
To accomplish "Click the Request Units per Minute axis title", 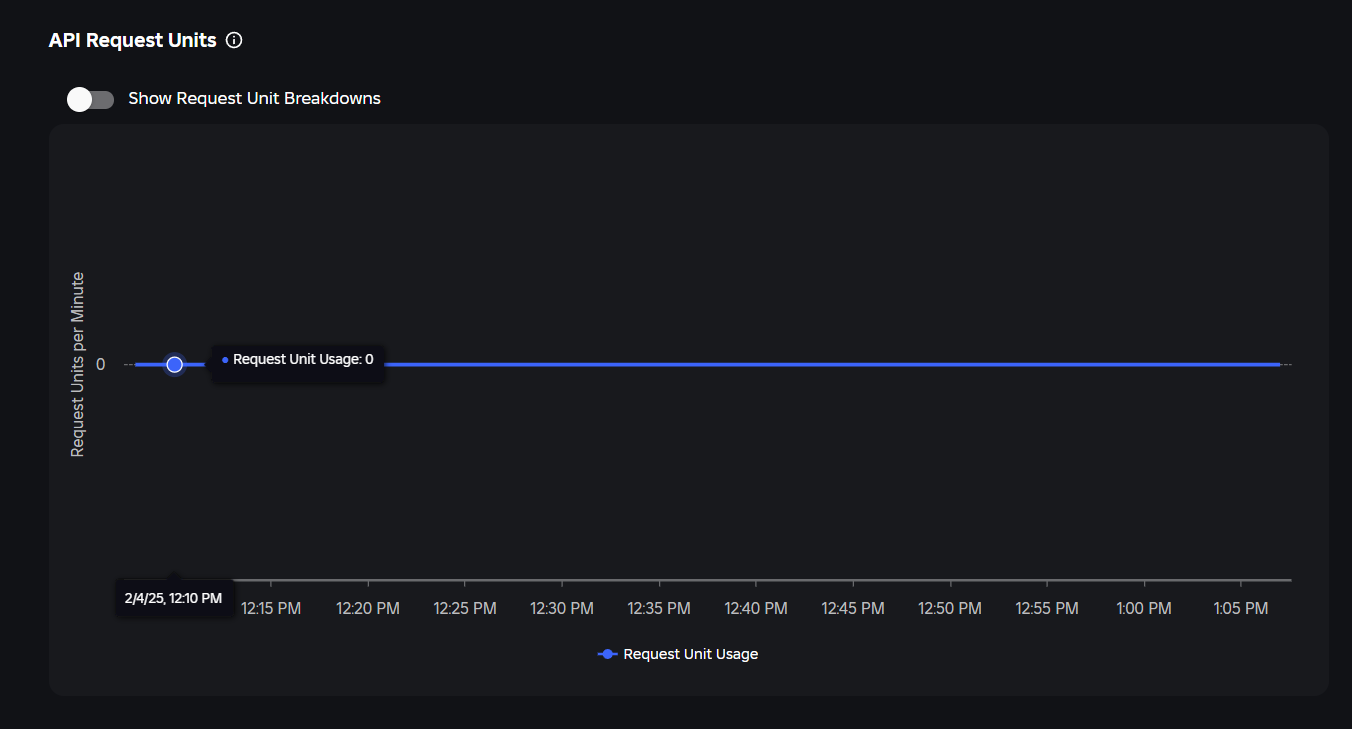I will [x=78, y=365].
